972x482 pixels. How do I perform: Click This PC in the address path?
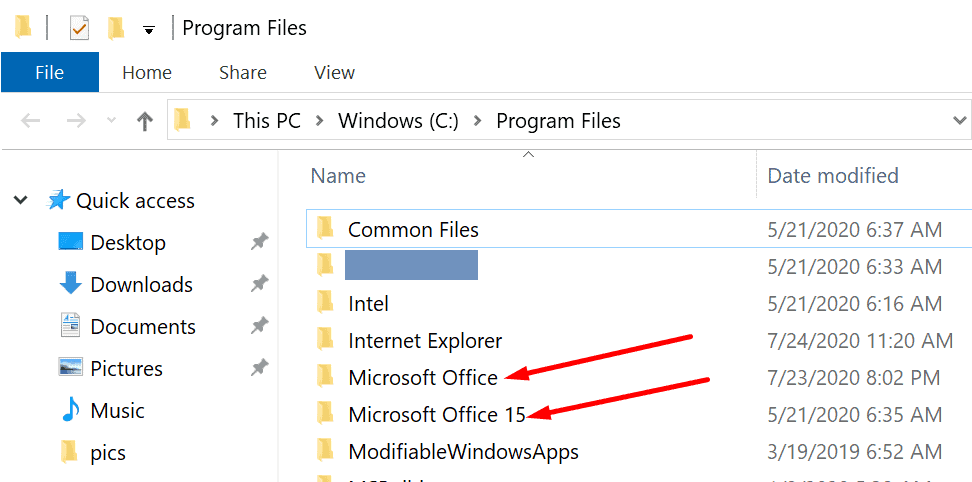[x=267, y=121]
